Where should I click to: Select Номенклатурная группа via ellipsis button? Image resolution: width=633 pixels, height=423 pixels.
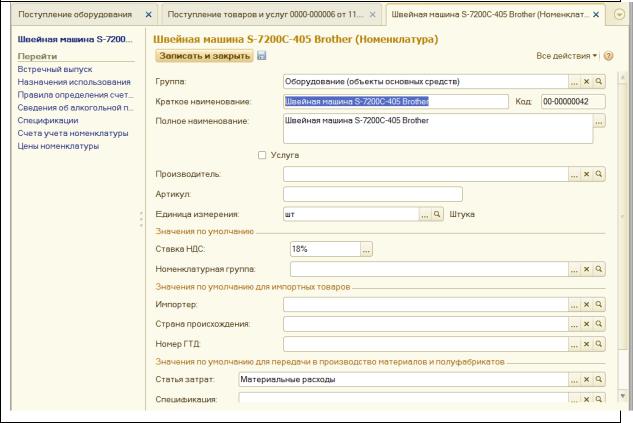point(574,269)
